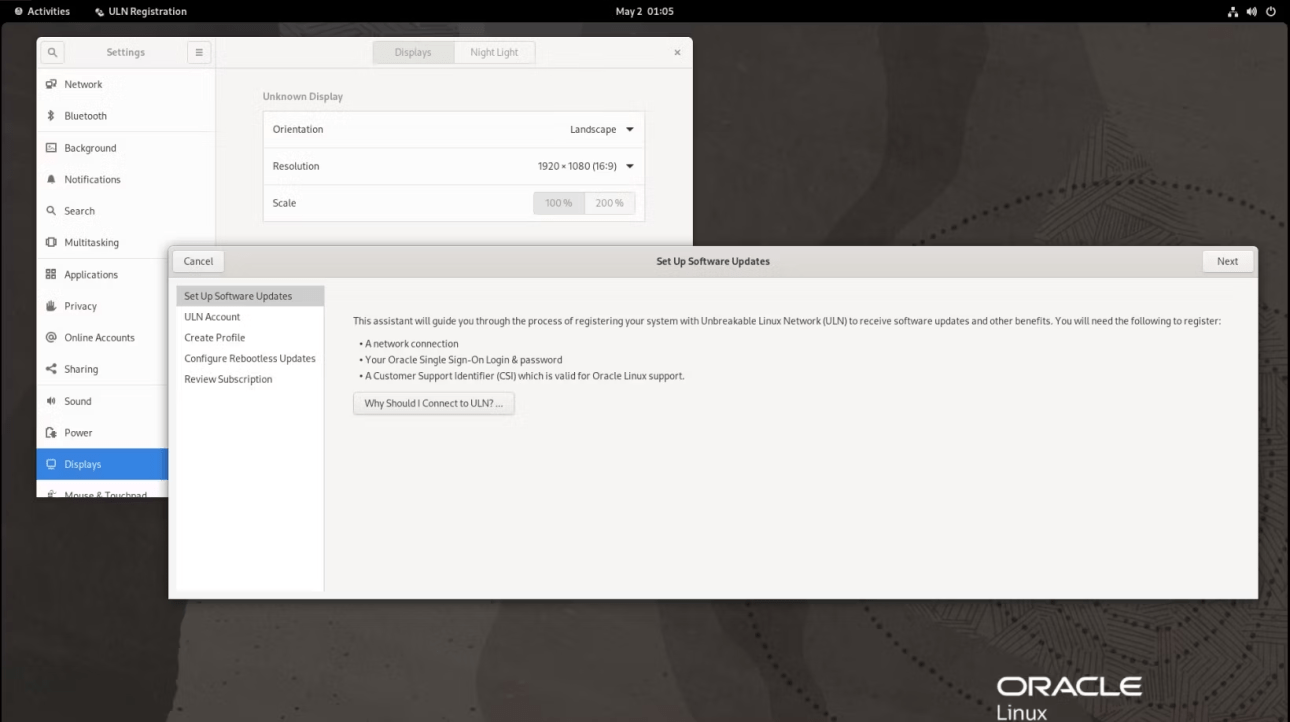Open Background settings in sidebar

point(126,148)
